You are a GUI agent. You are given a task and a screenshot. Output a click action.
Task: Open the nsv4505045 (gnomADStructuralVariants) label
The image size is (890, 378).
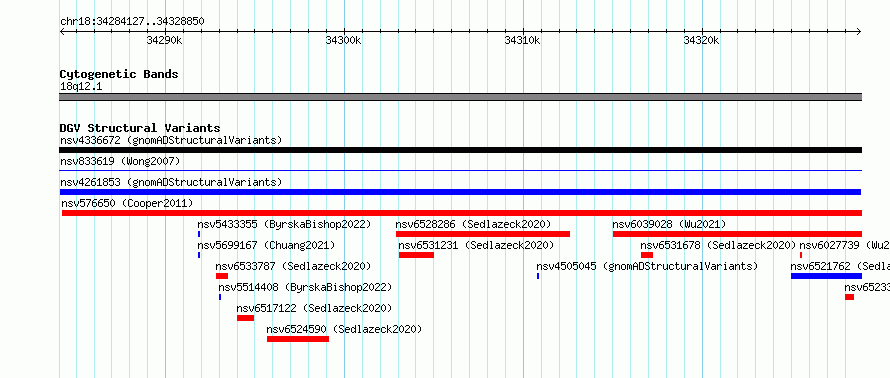647,266
